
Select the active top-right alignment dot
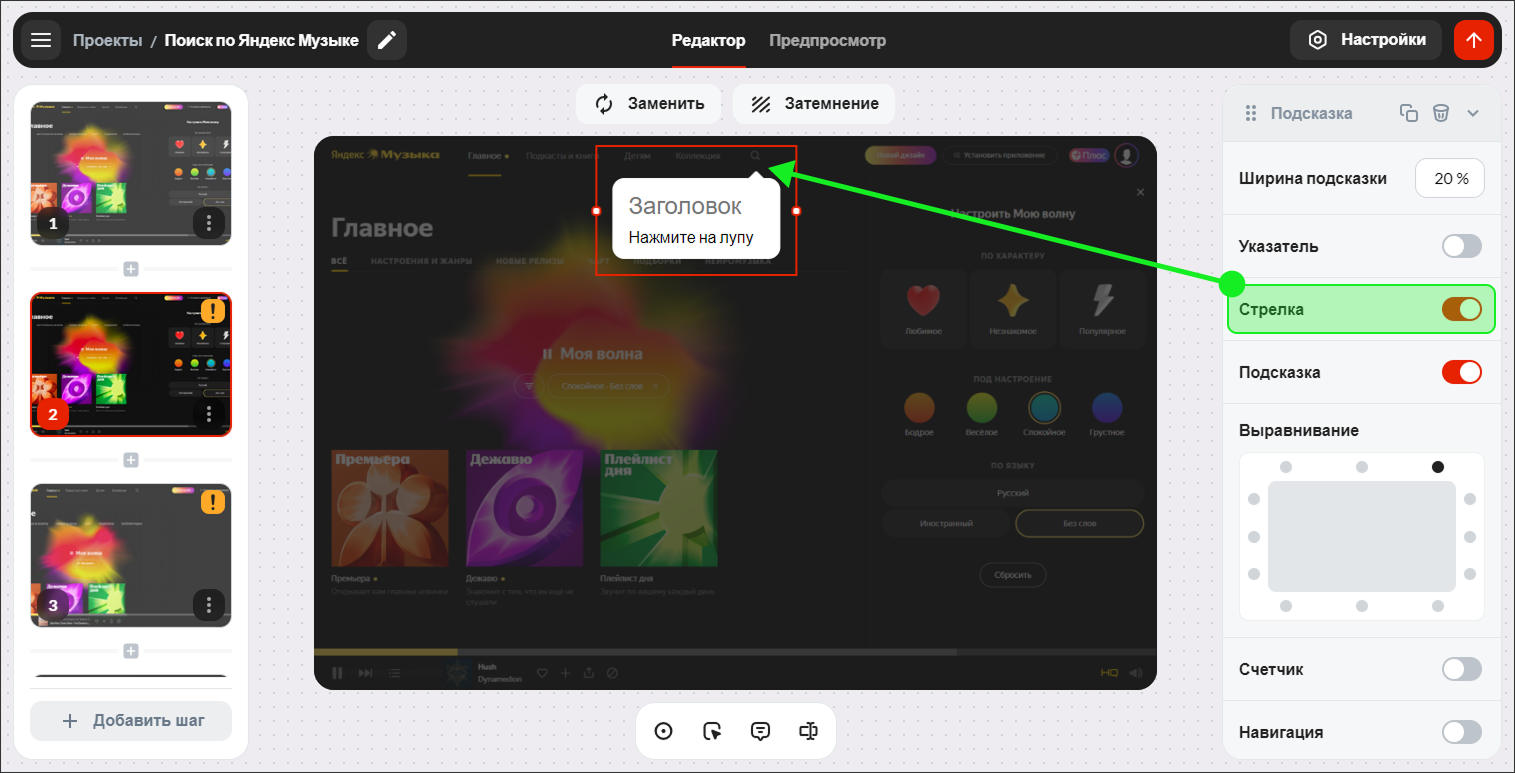[x=1438, y=467]
